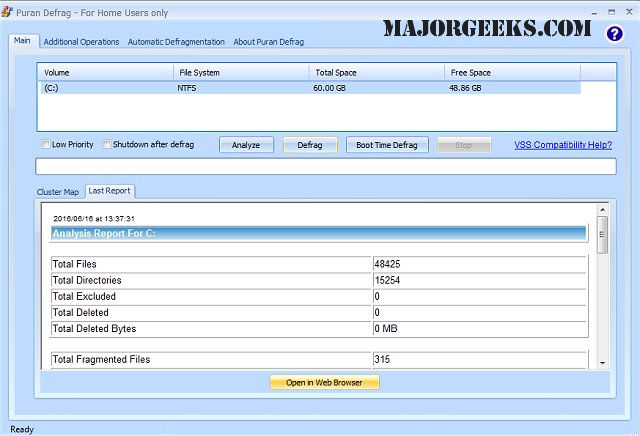
Task: Click the Total Space column header
Action: [x=377, y=73]
